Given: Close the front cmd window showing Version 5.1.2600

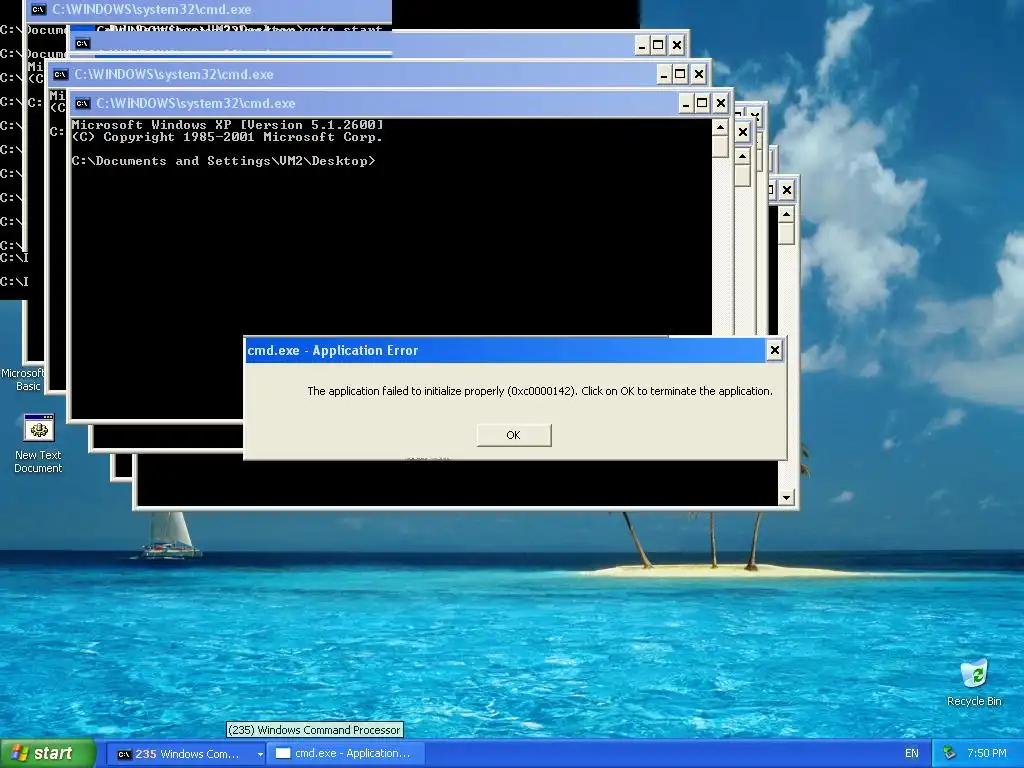Looking at the screenshot, I should 720,103.
